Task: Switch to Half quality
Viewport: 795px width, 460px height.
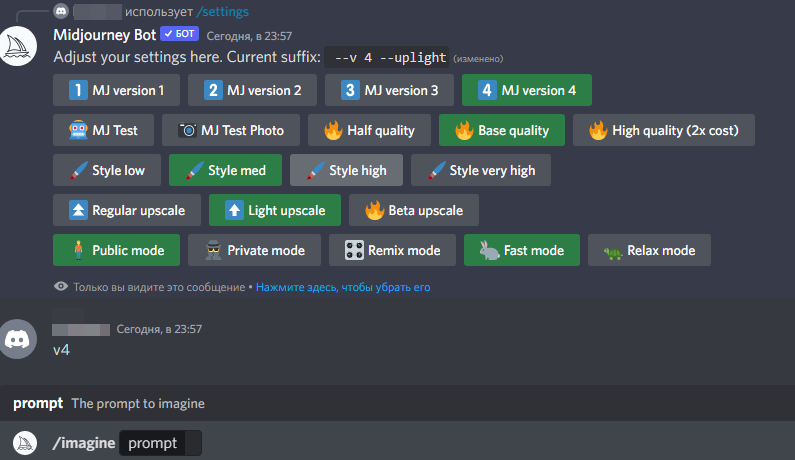Action: (x=369, y=130)
